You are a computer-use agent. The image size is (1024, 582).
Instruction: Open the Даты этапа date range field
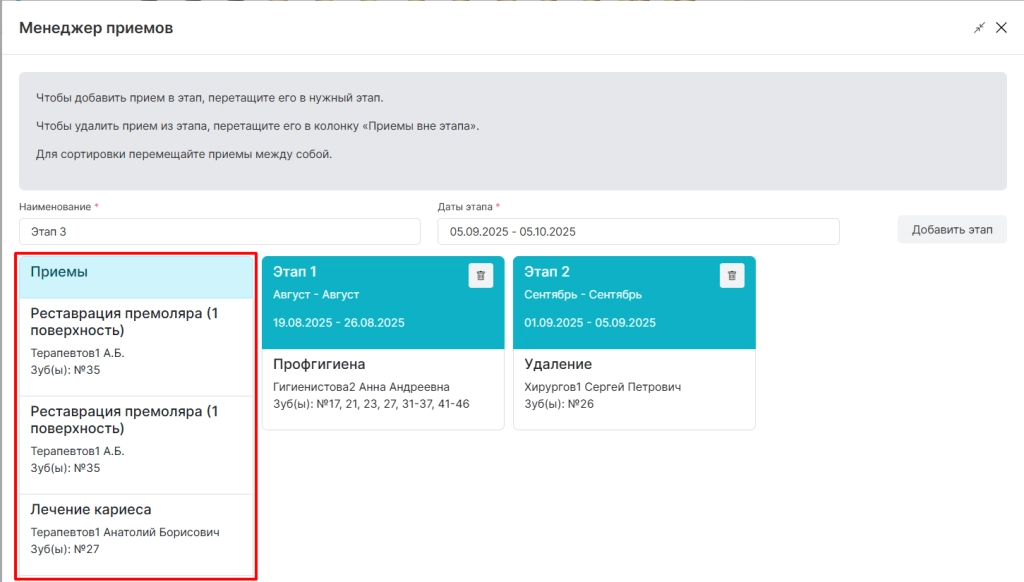[638, 232]
